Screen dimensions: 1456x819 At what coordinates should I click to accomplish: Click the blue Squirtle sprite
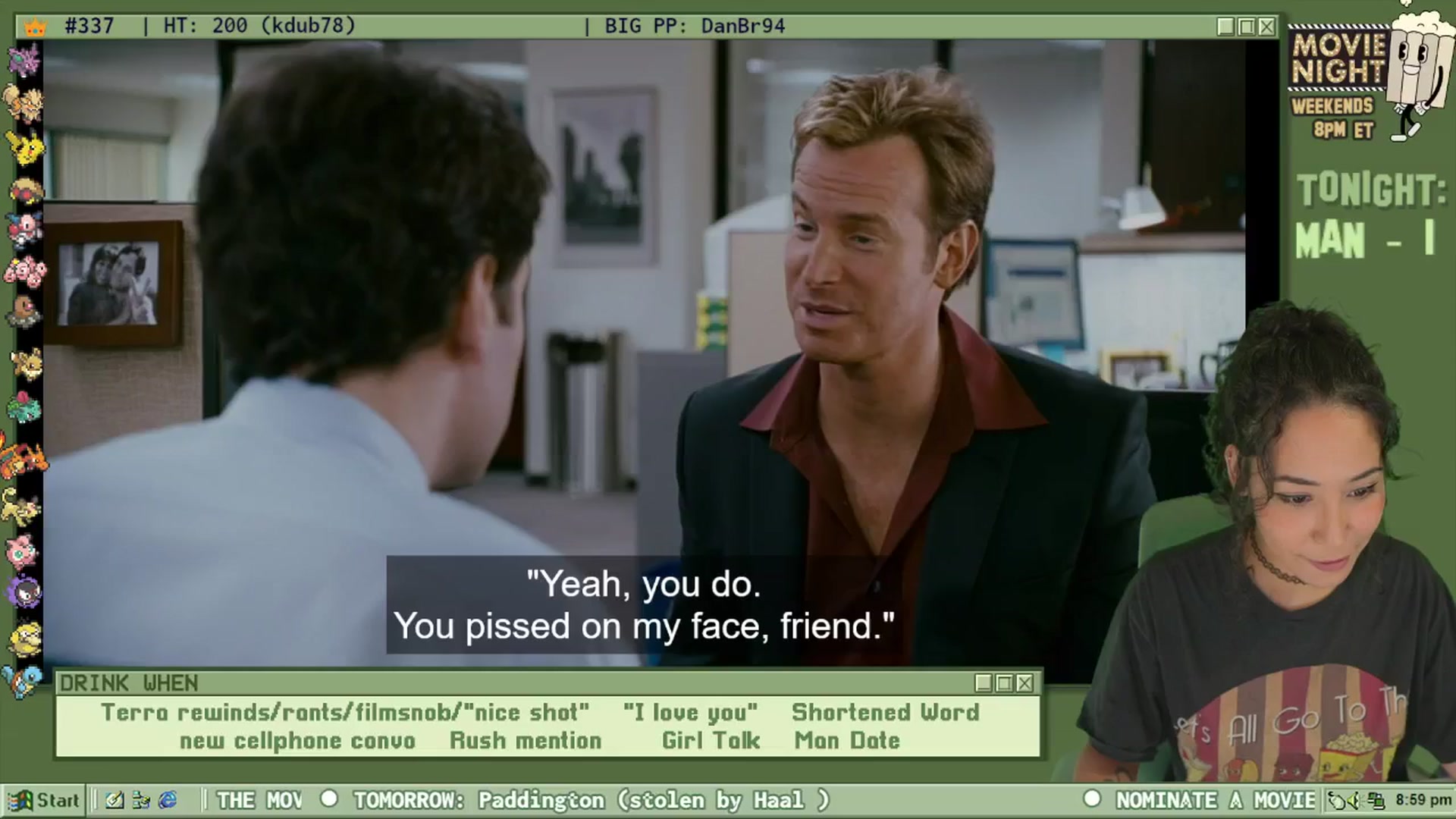21,681
